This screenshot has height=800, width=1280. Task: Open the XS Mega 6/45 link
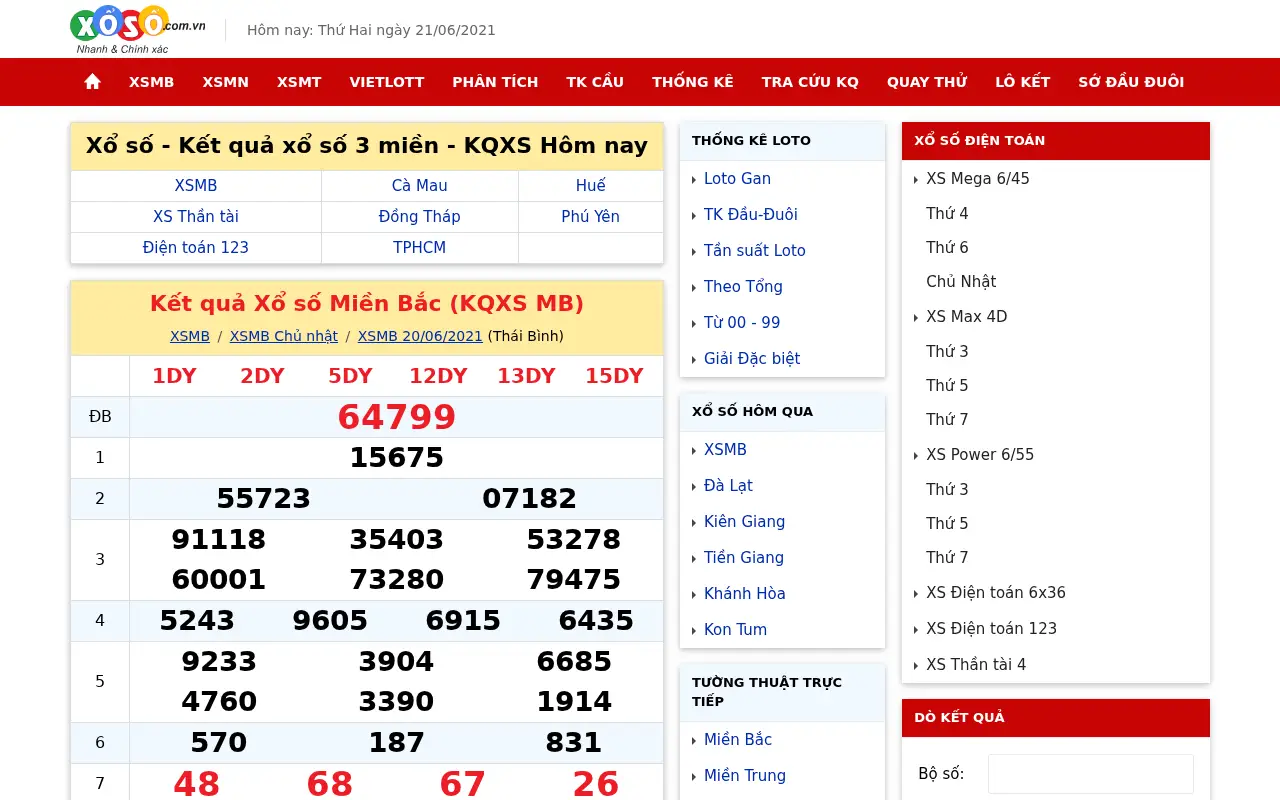point(978,178)
